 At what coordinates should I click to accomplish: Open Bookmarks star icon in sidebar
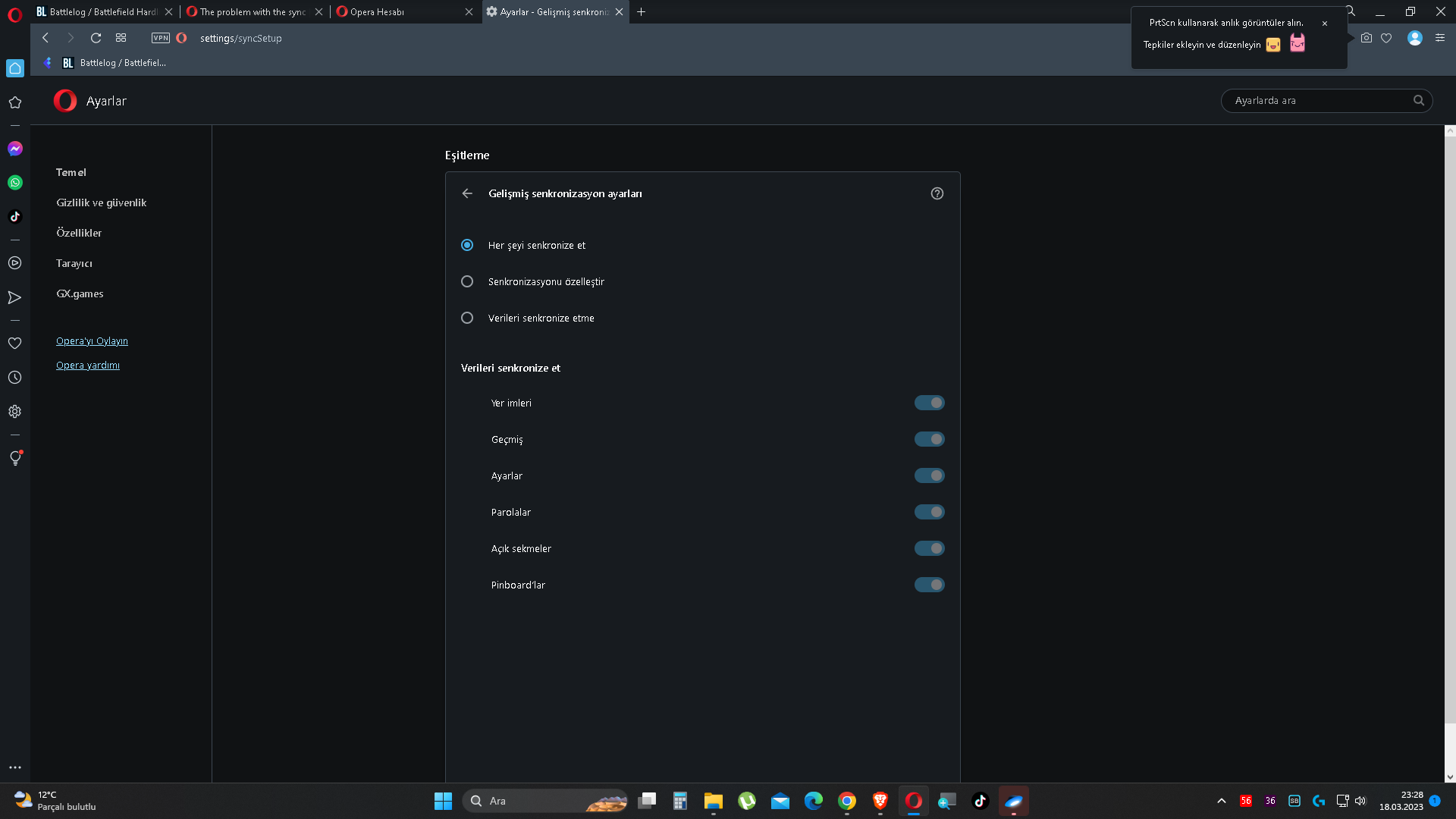coord(15,102)
